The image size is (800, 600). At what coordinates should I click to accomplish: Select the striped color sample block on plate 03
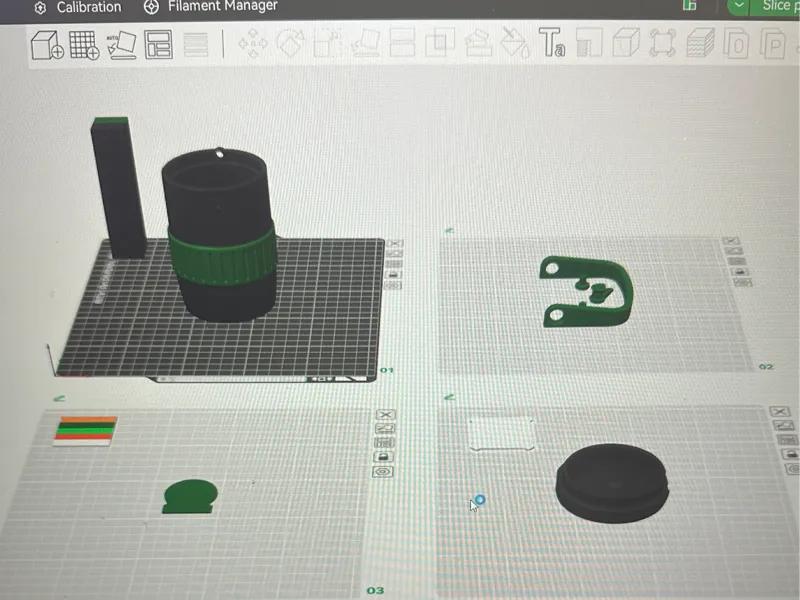(86, 431)
